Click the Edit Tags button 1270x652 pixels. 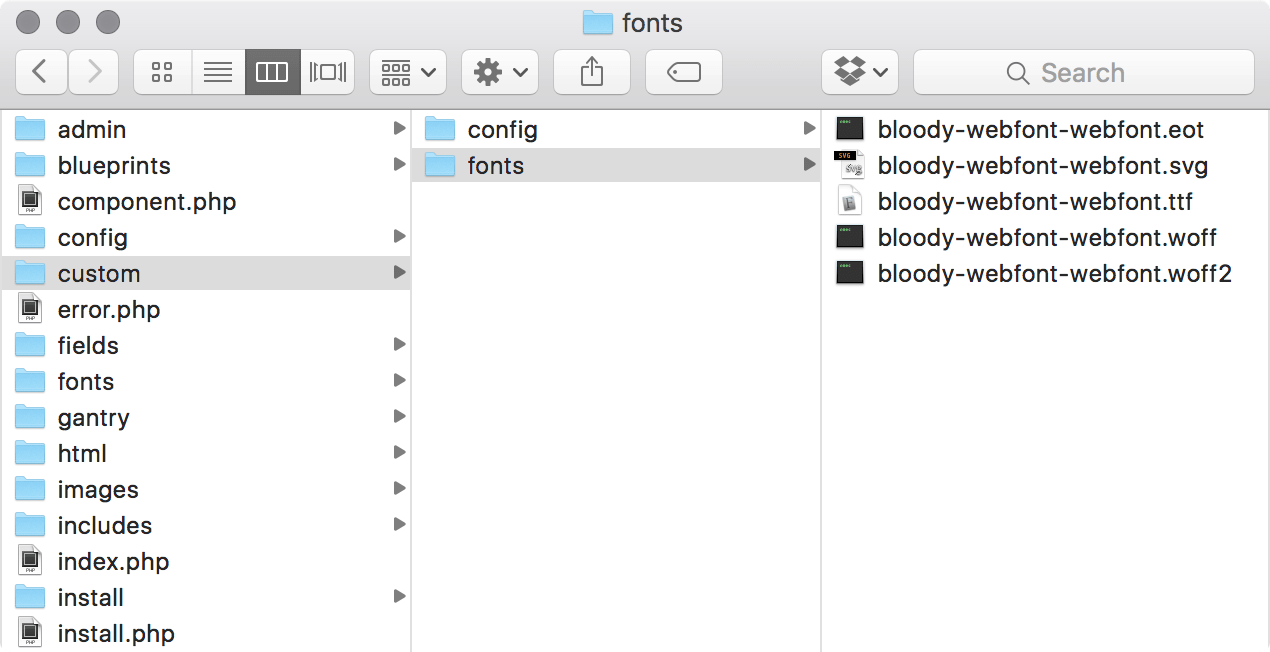(x=684, y=72)
